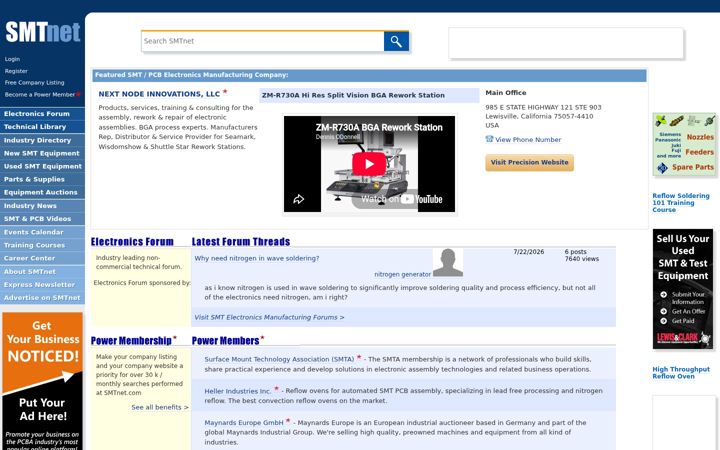Click the magnifier search button

[396, 42]
